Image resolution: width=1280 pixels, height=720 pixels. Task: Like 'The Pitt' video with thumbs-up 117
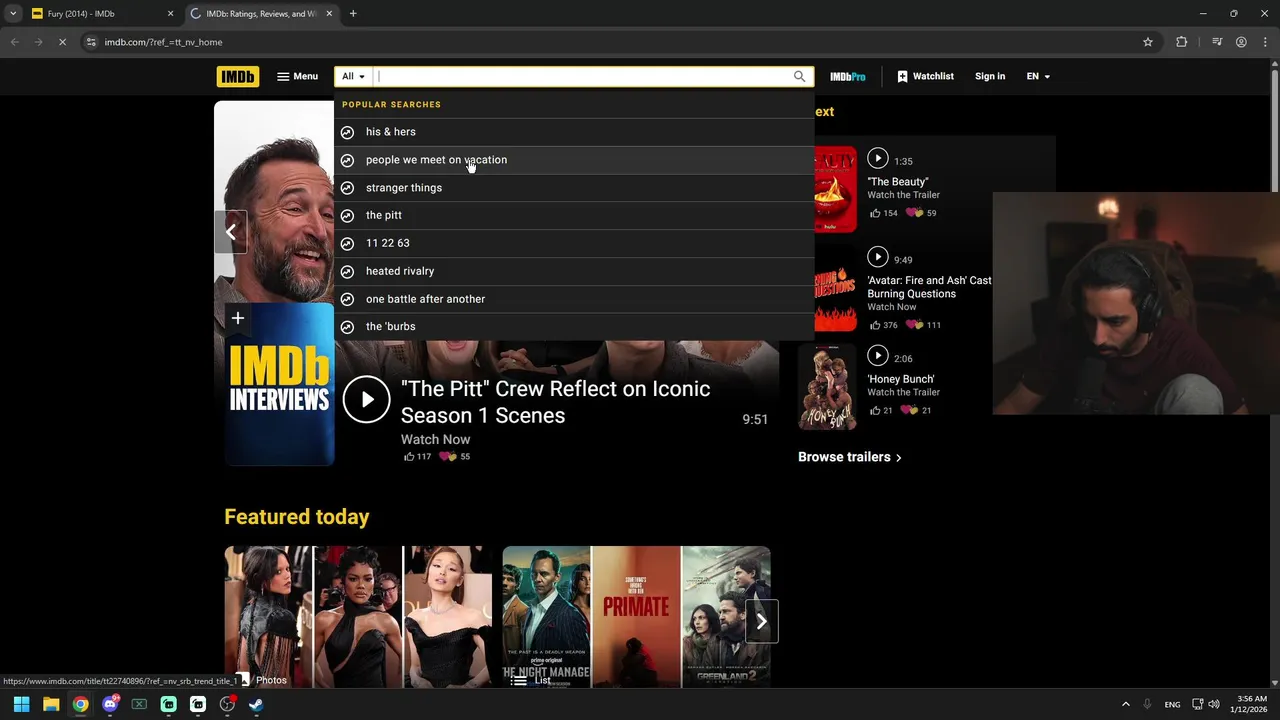(417, 457)
